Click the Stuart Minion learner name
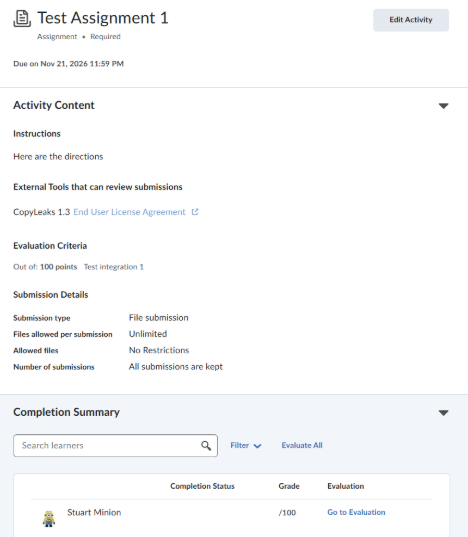This screenshot has height=537, width=468. click(x=94, y=512)
